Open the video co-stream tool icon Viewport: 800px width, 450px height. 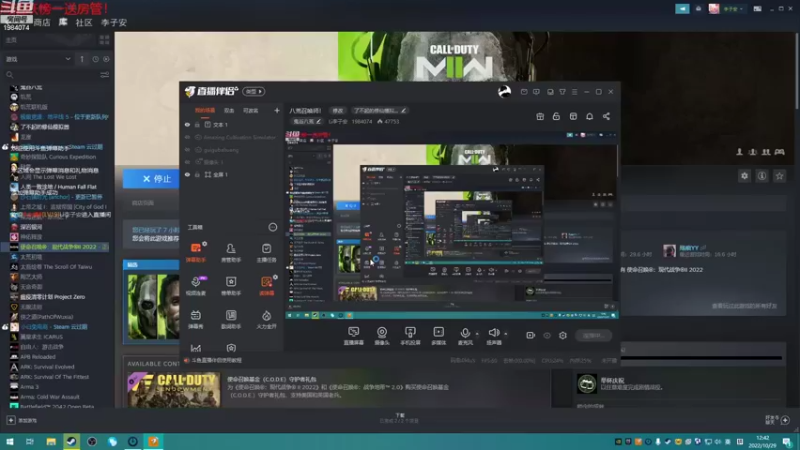(195, 286)
